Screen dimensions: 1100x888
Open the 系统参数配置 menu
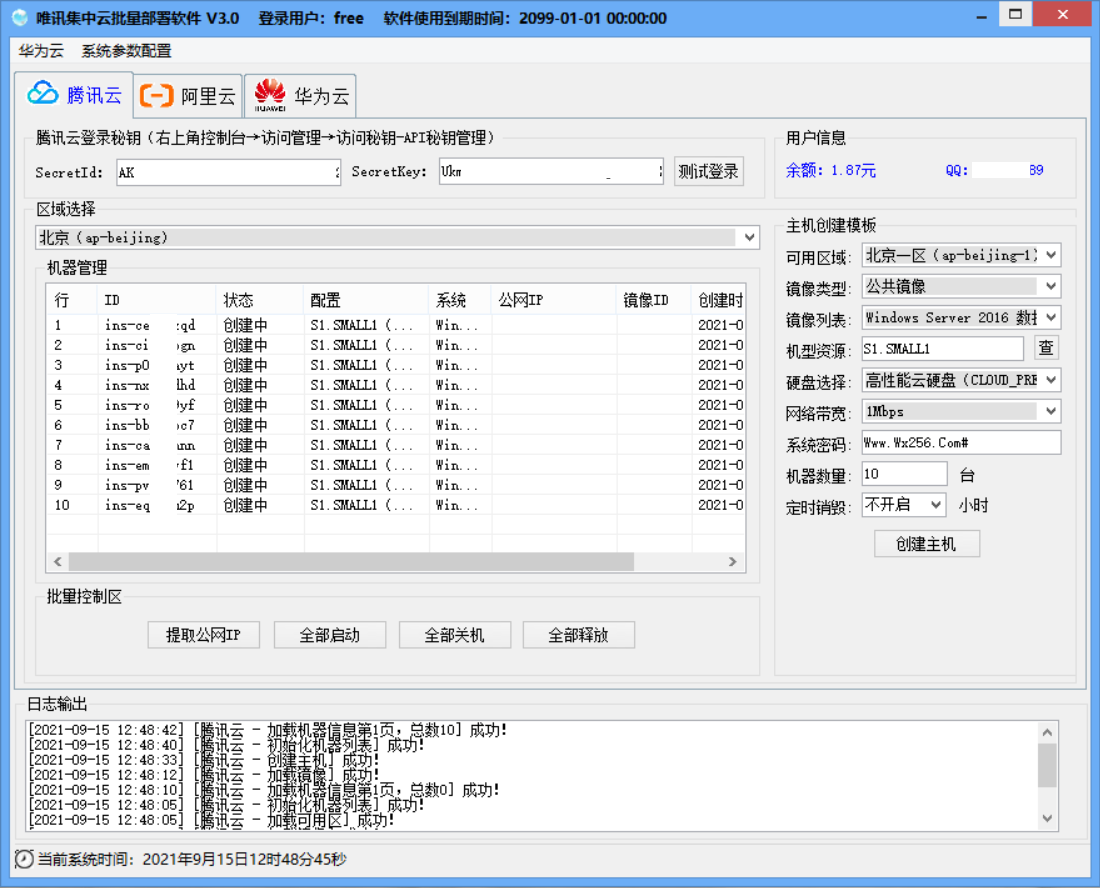click(x=126, y=51)
